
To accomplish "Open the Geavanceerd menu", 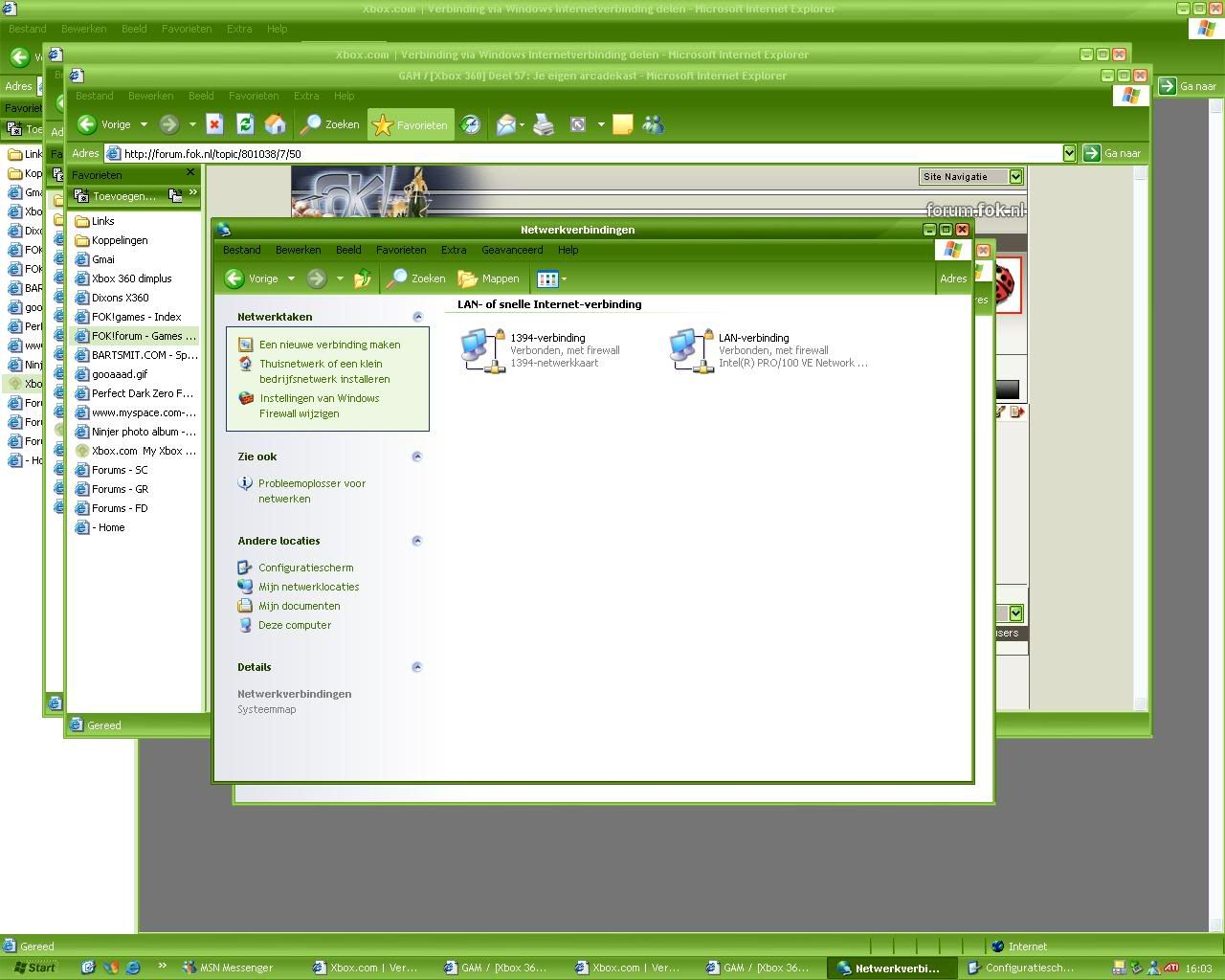I will click(x=512, y=250).
